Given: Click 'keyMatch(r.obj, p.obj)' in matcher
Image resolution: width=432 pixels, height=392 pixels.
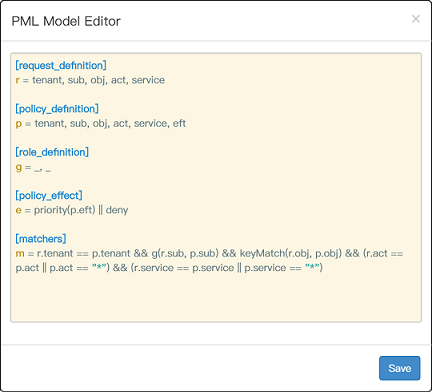Looking at the screenshot, I should tap(291, 253).
